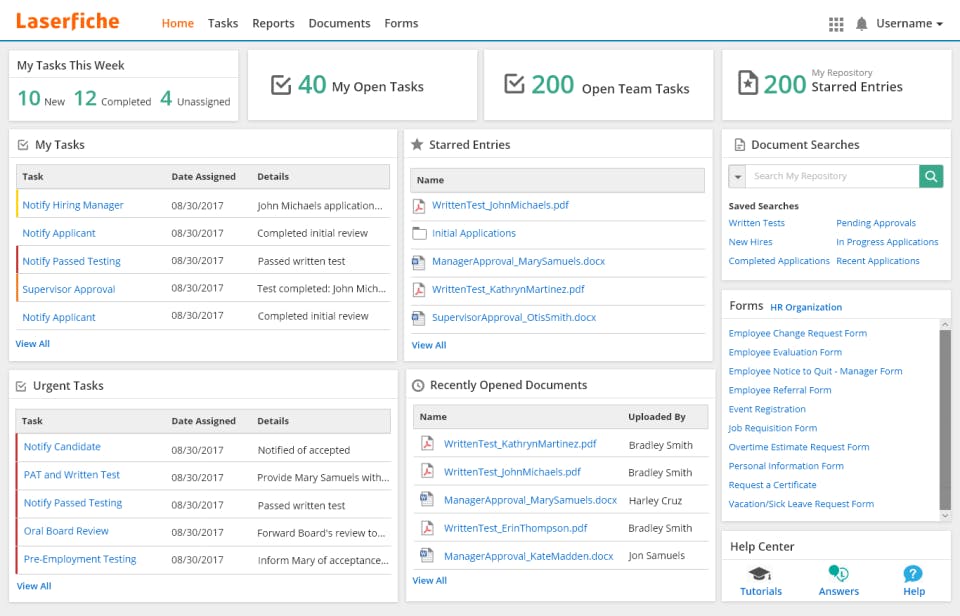This screenshot has width=960, height=616.
Task: Open the Tutorials graduation cap icon
Action: [760, 574]
